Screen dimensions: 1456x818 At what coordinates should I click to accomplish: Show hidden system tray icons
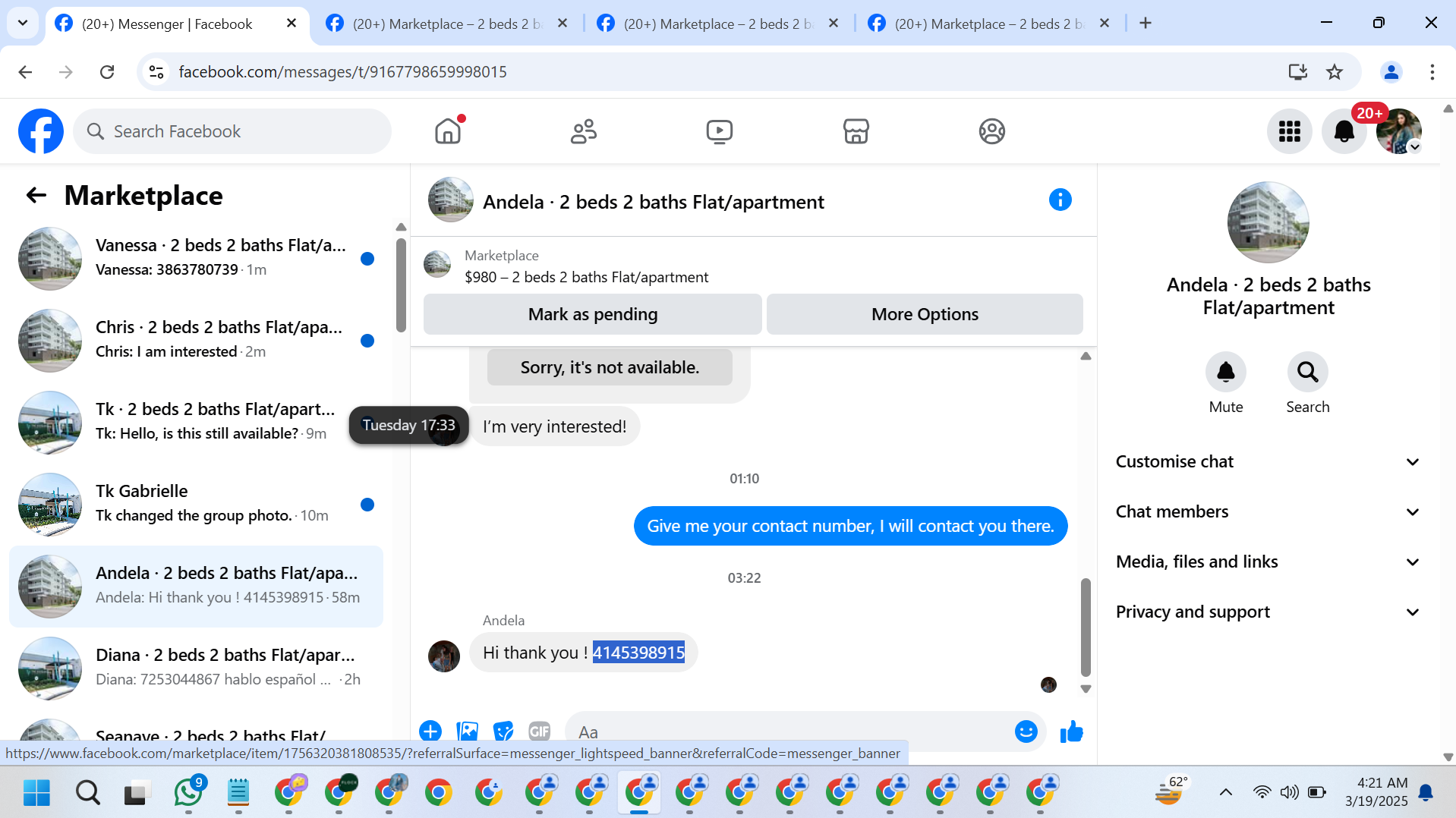click(x=1225, y=792)
